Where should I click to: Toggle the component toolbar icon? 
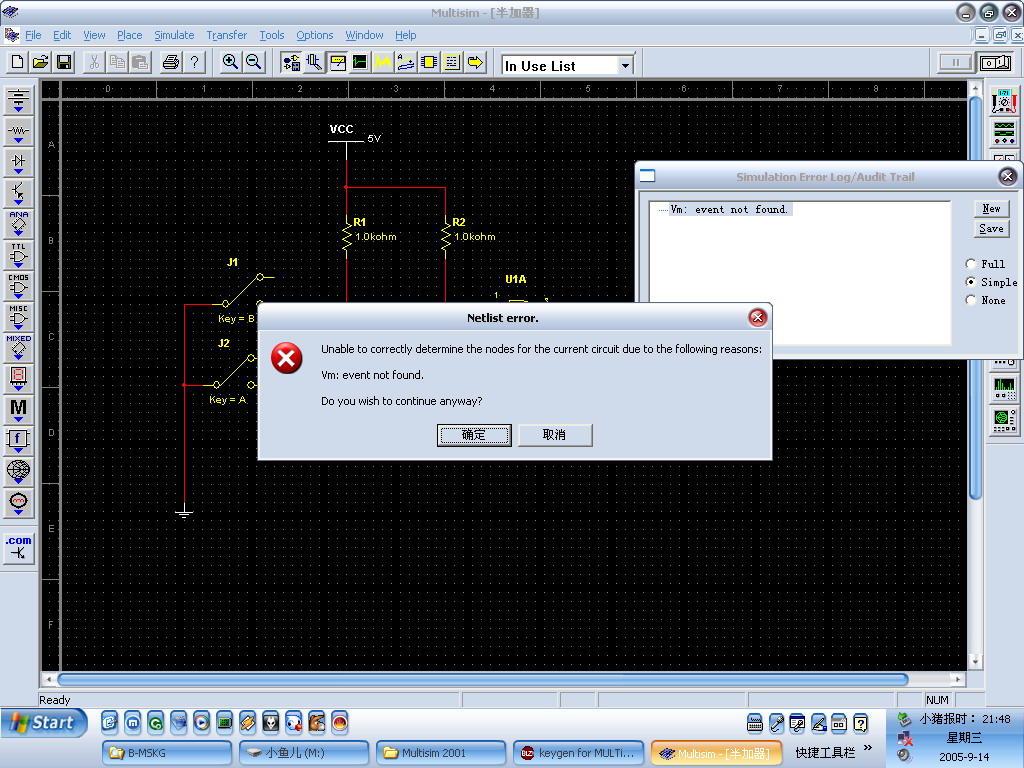pos(291,63)
